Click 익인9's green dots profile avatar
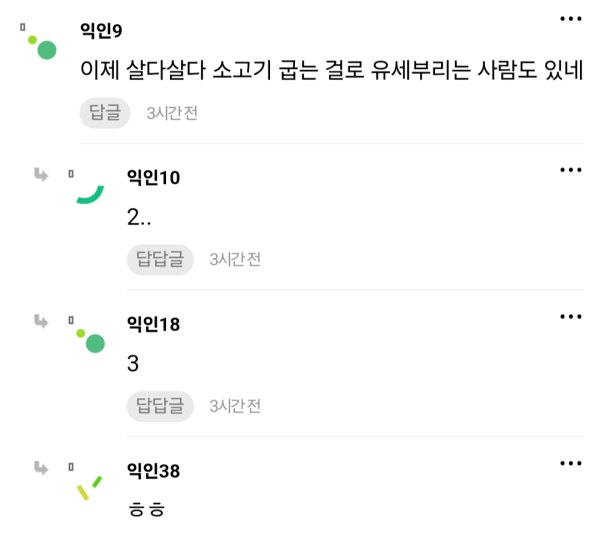The width and height of the screenshot is (600, 533). coord(42,47)
